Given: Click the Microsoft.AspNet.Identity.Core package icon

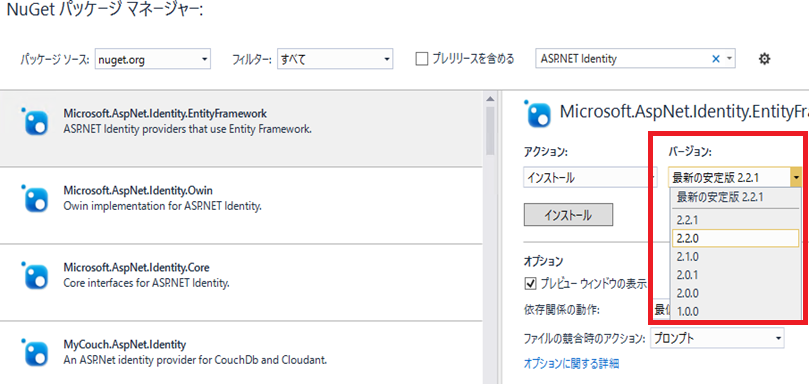Looking at the screenshot, I should pos(35,275).
